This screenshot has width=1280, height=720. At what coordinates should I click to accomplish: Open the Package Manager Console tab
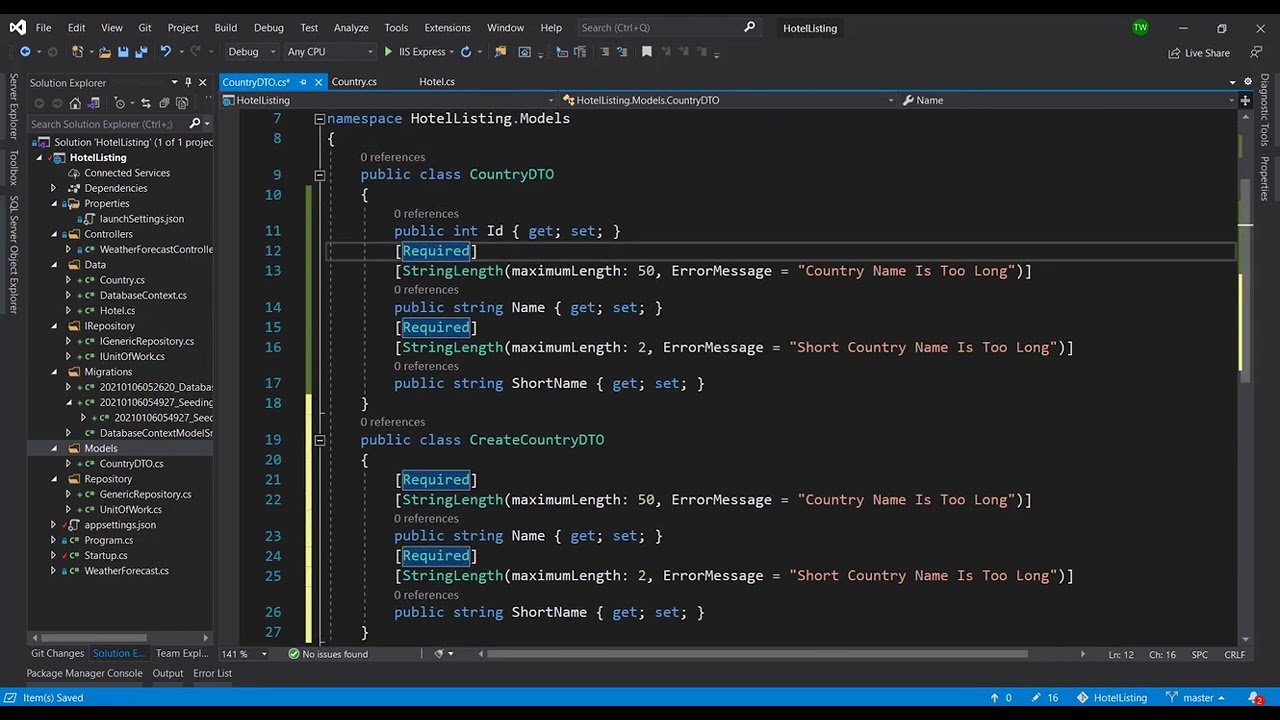(84, 673)
